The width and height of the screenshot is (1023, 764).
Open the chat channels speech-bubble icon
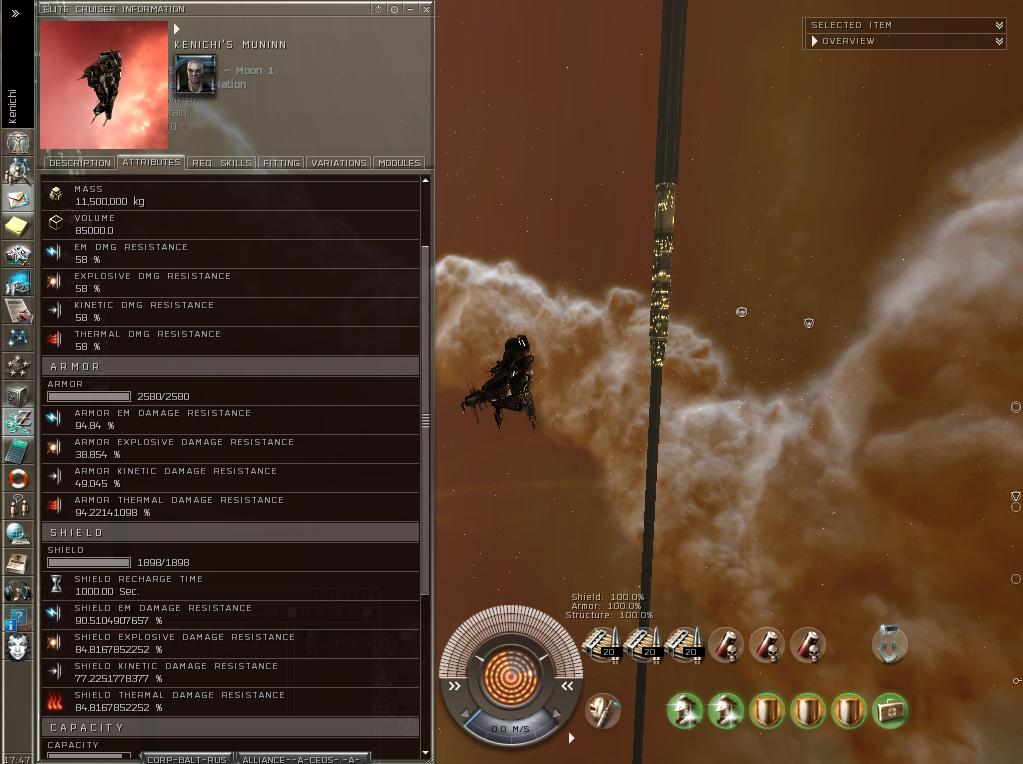click(18, 506)
